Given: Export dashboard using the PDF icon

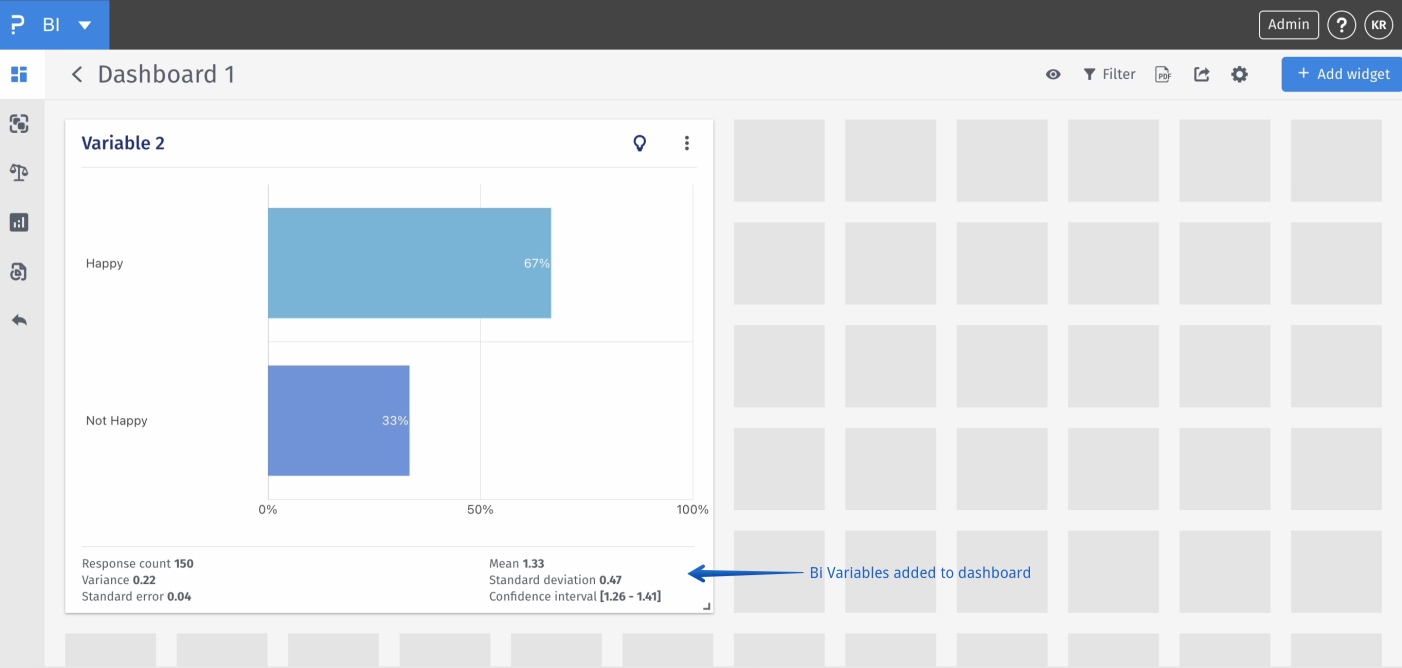Looking at the screenshot, I should [1163, 74].
